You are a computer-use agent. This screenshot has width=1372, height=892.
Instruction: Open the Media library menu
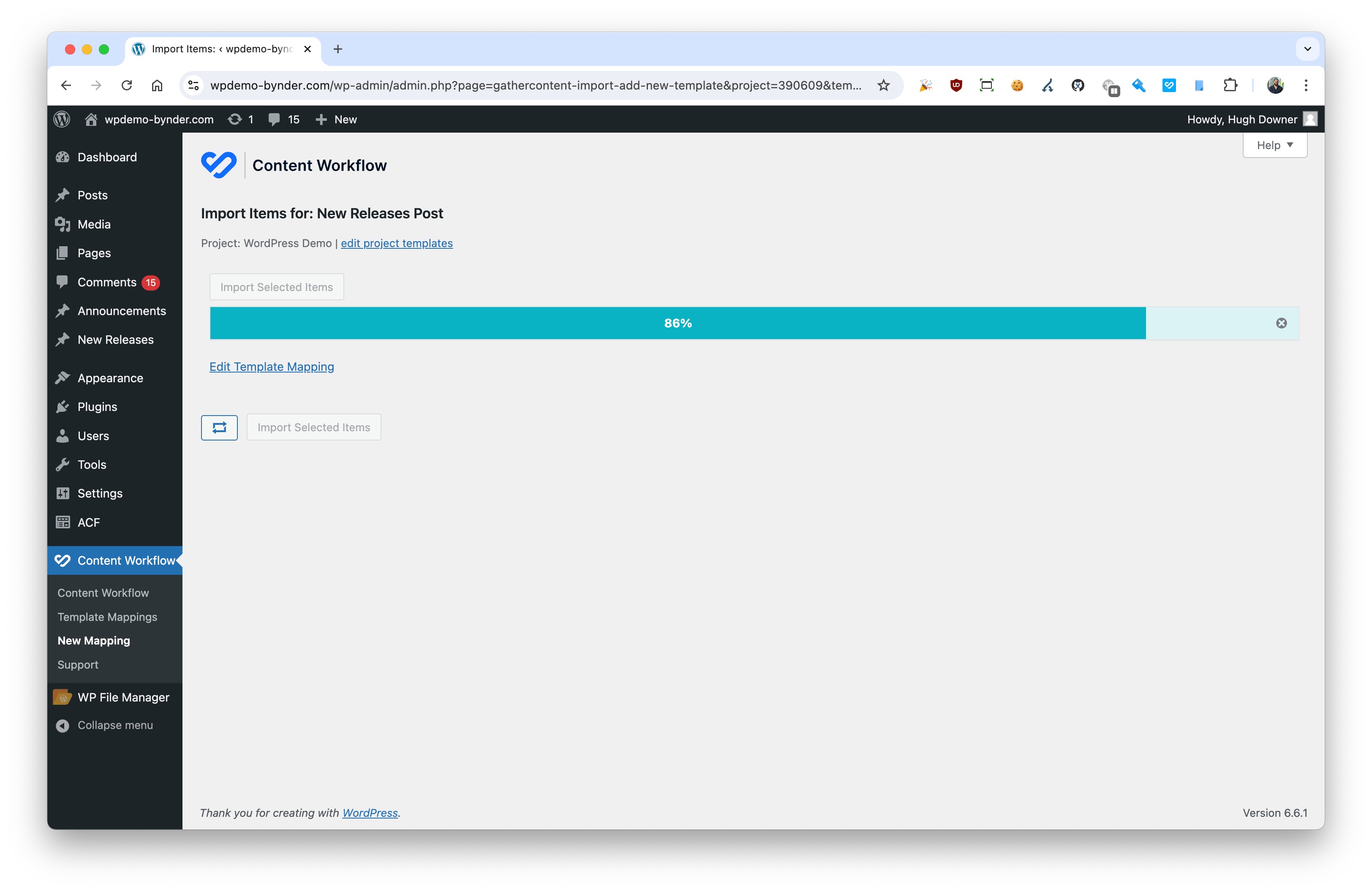pyautogui.click(x=115, y=224)
